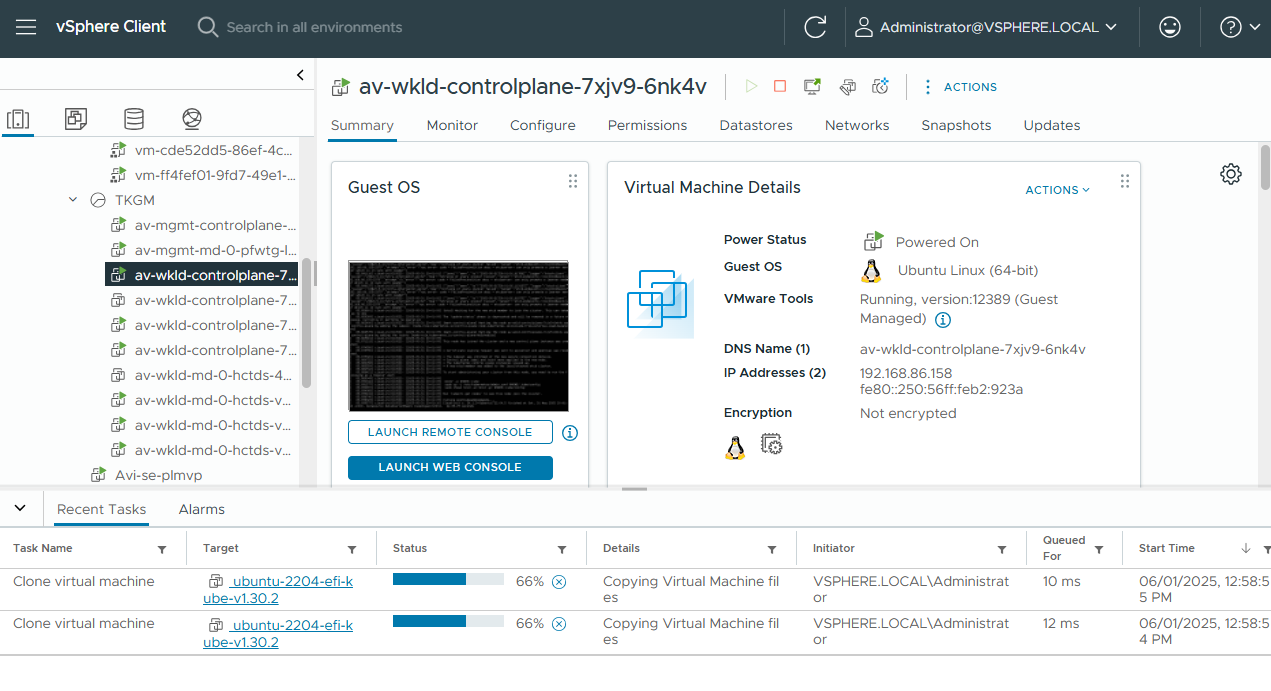Open the Hosts and Clusters inventory view
This screenshot has height=691, width=1271.
coord(18,120)
